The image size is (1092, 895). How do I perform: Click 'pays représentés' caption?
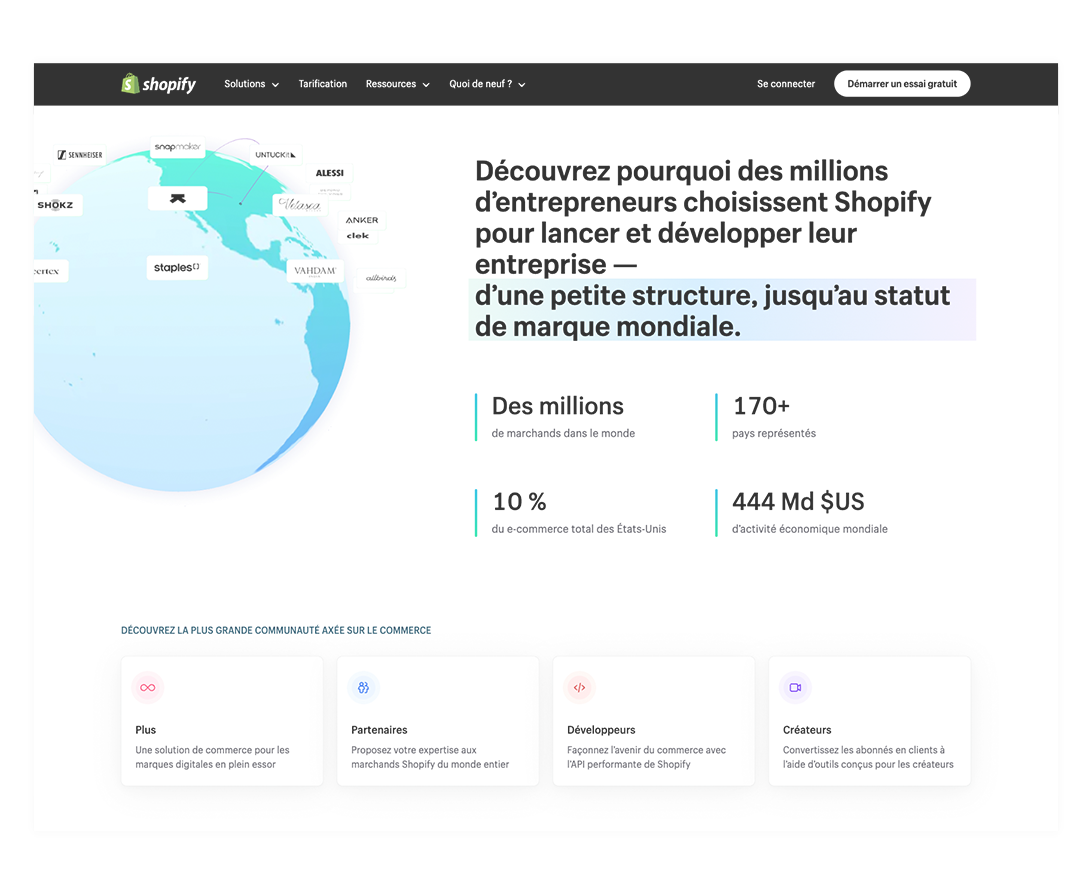pyautogui.click(x=774, y=433)
